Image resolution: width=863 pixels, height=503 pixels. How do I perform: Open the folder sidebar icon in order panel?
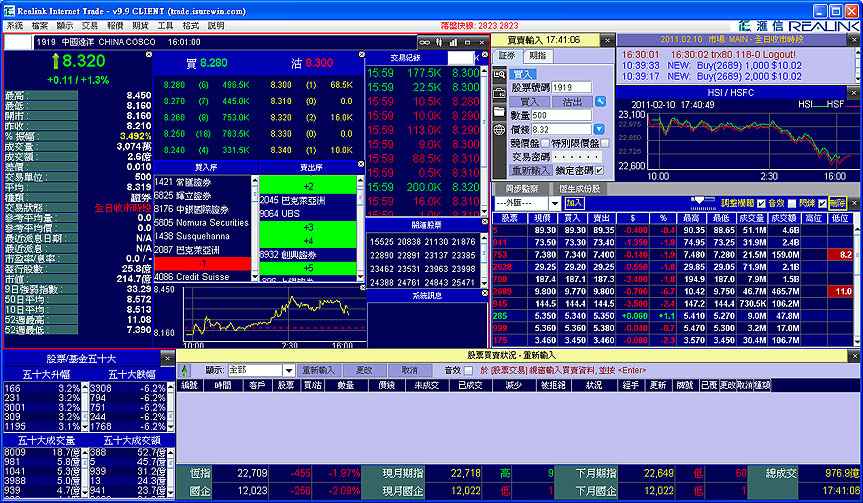(499, 112)
